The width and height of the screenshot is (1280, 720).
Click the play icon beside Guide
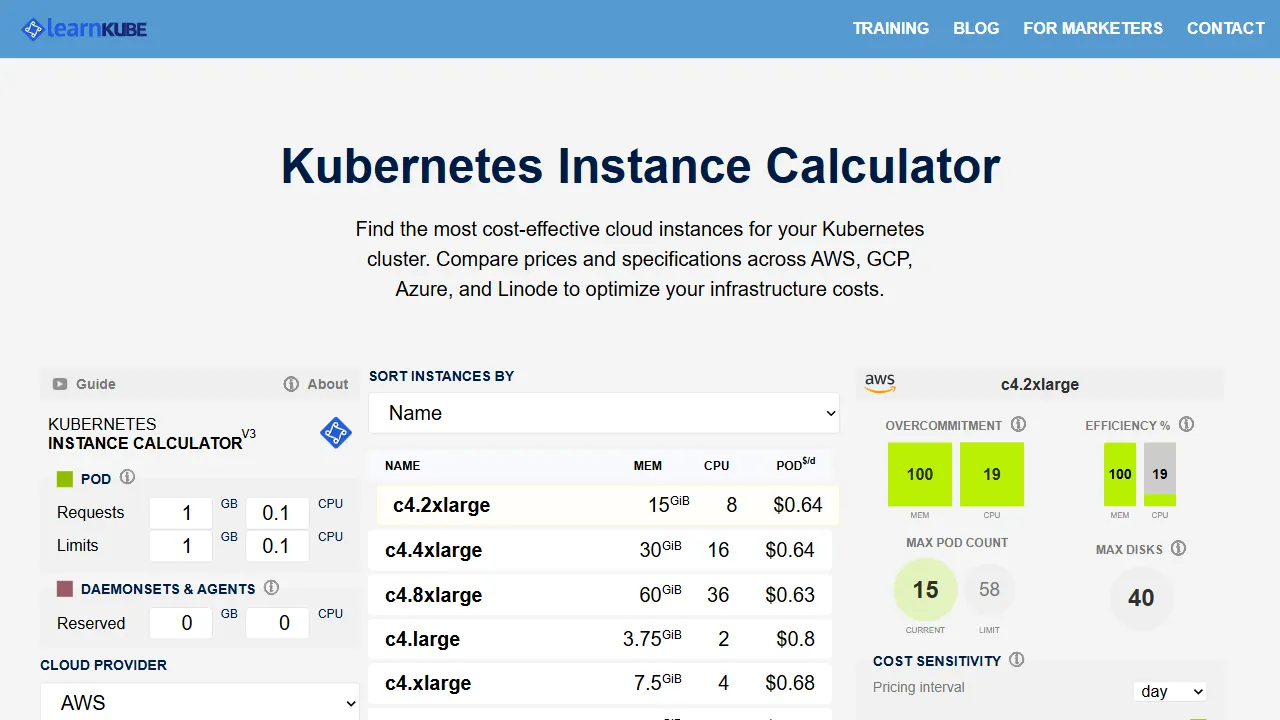pos(60,384)
